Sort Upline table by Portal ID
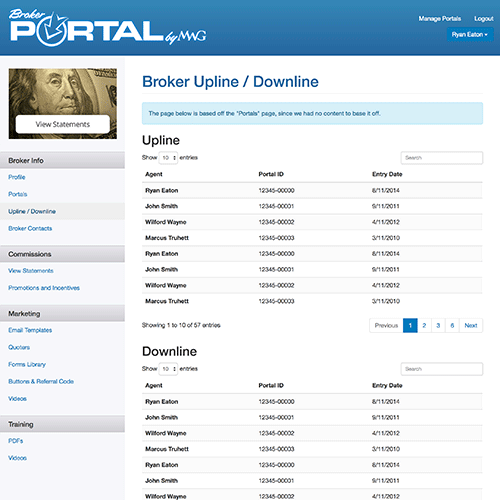Image resolution: width=500 pixels, height=500 pixels. tap(271, 174)
